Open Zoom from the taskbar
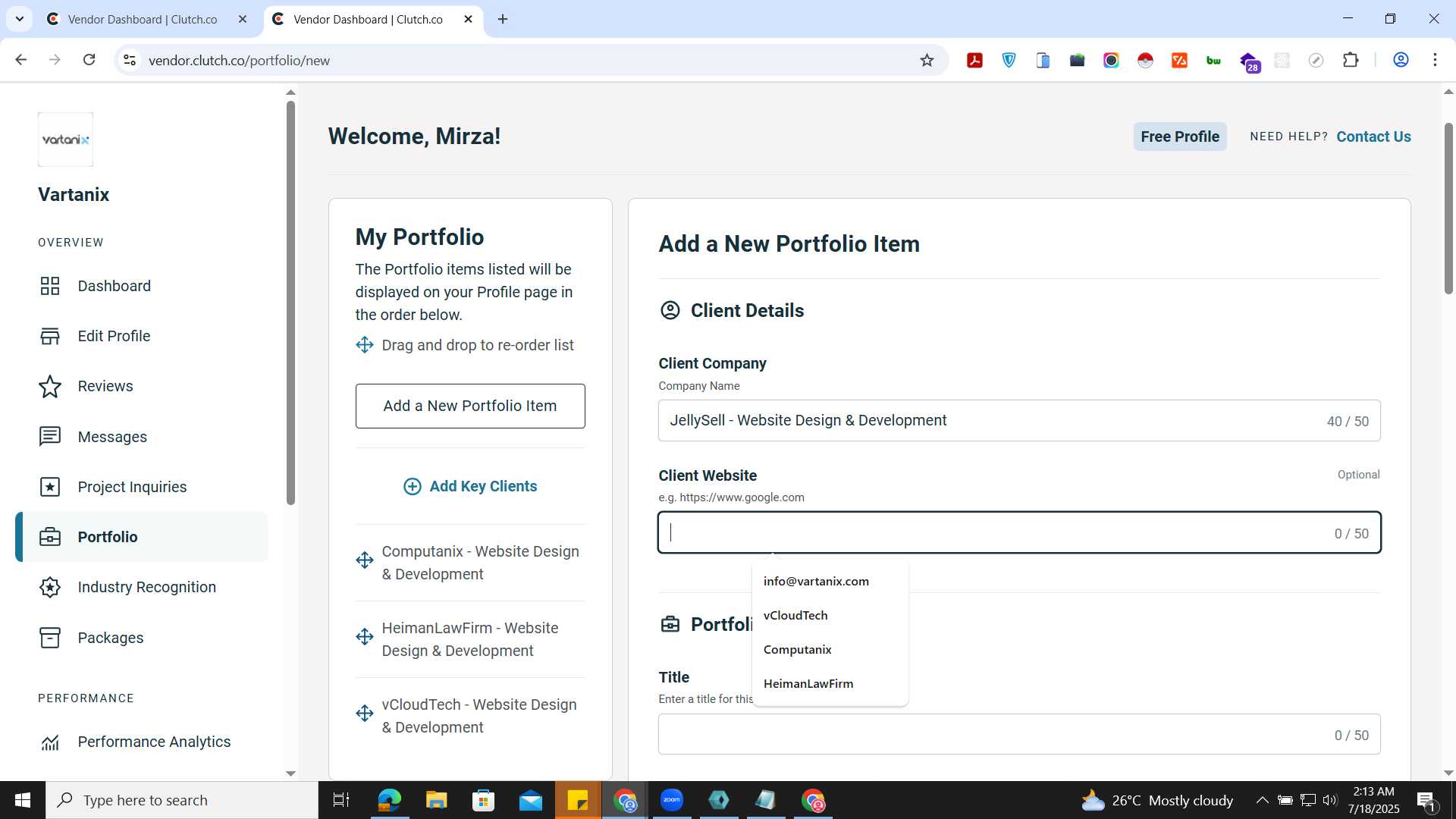1456x819 pixels. coord(672,800)
